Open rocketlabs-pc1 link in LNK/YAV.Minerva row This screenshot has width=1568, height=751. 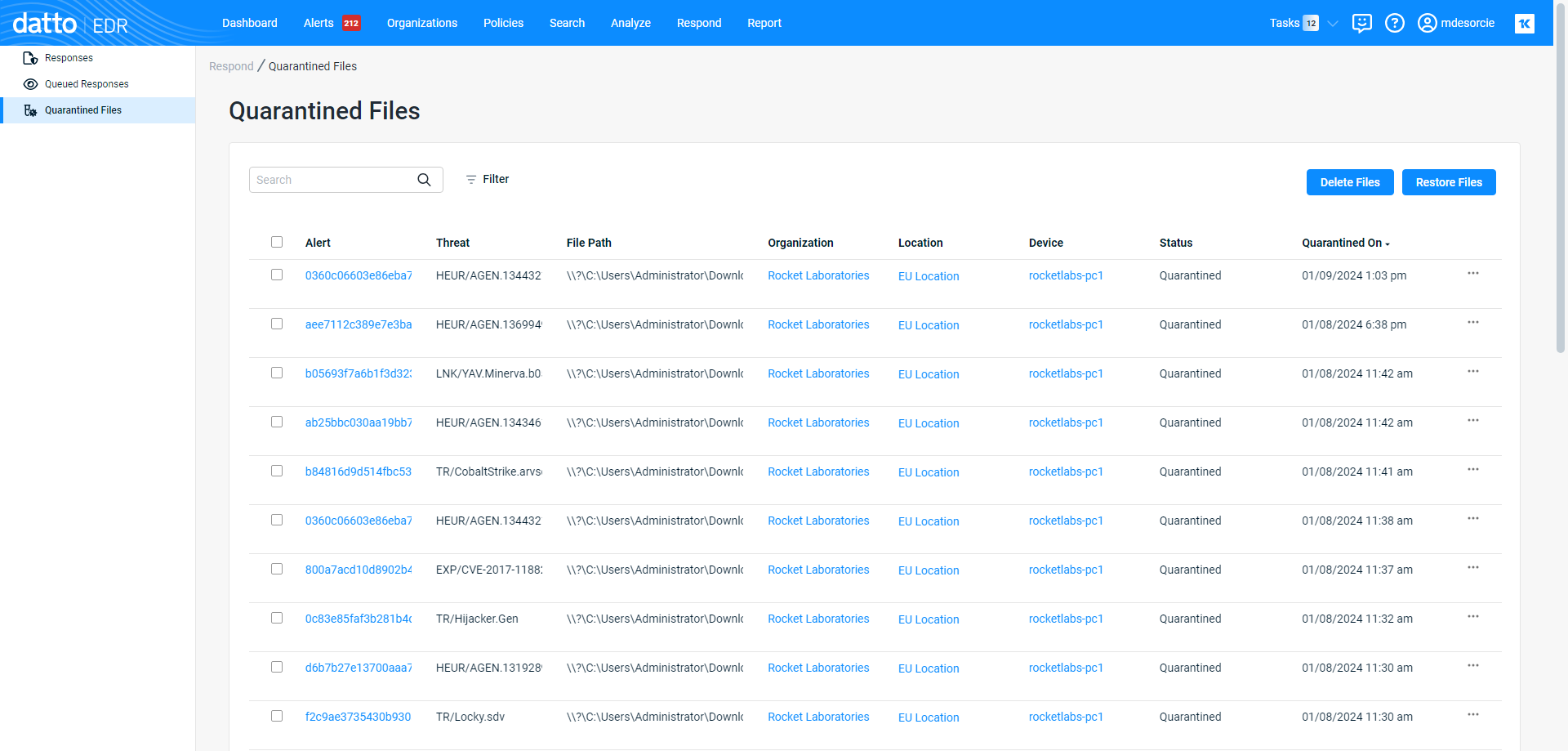[1066, 373]
